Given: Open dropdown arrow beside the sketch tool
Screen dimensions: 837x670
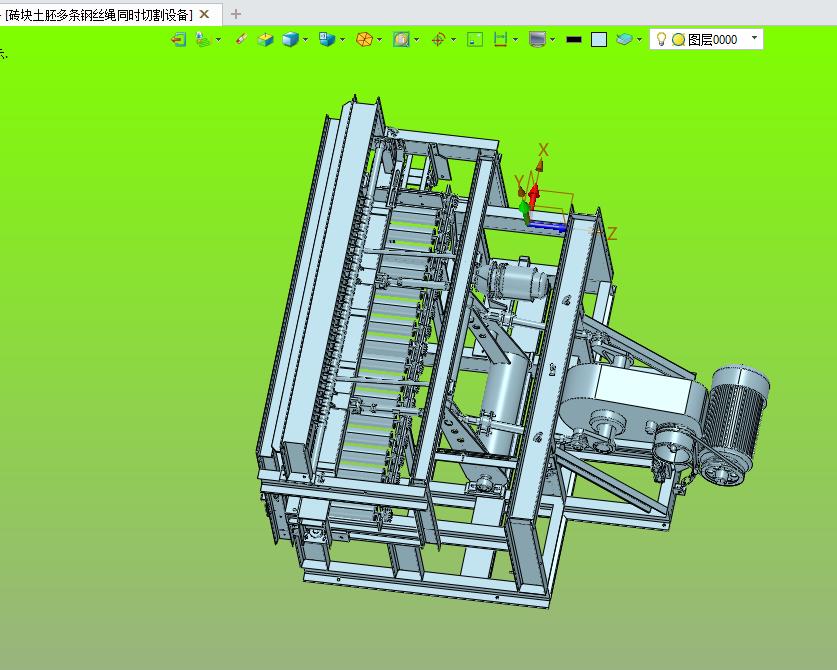Looking at the screenshot, I should 218,40.
